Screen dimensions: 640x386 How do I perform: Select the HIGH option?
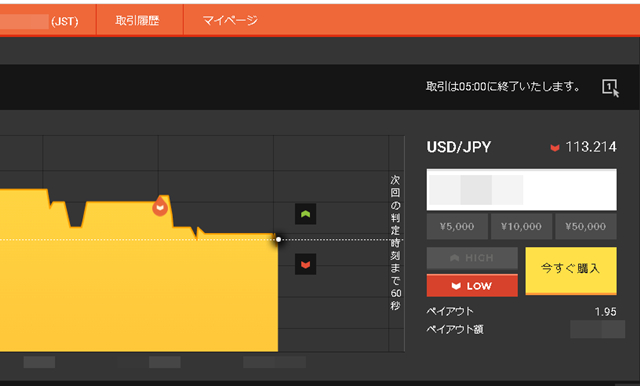[x=472, y=258]
